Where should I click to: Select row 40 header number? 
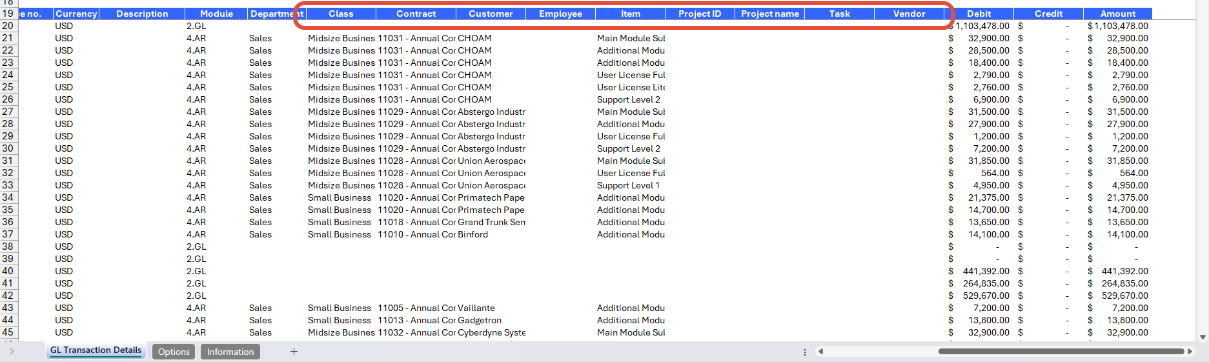coord(8,270)
